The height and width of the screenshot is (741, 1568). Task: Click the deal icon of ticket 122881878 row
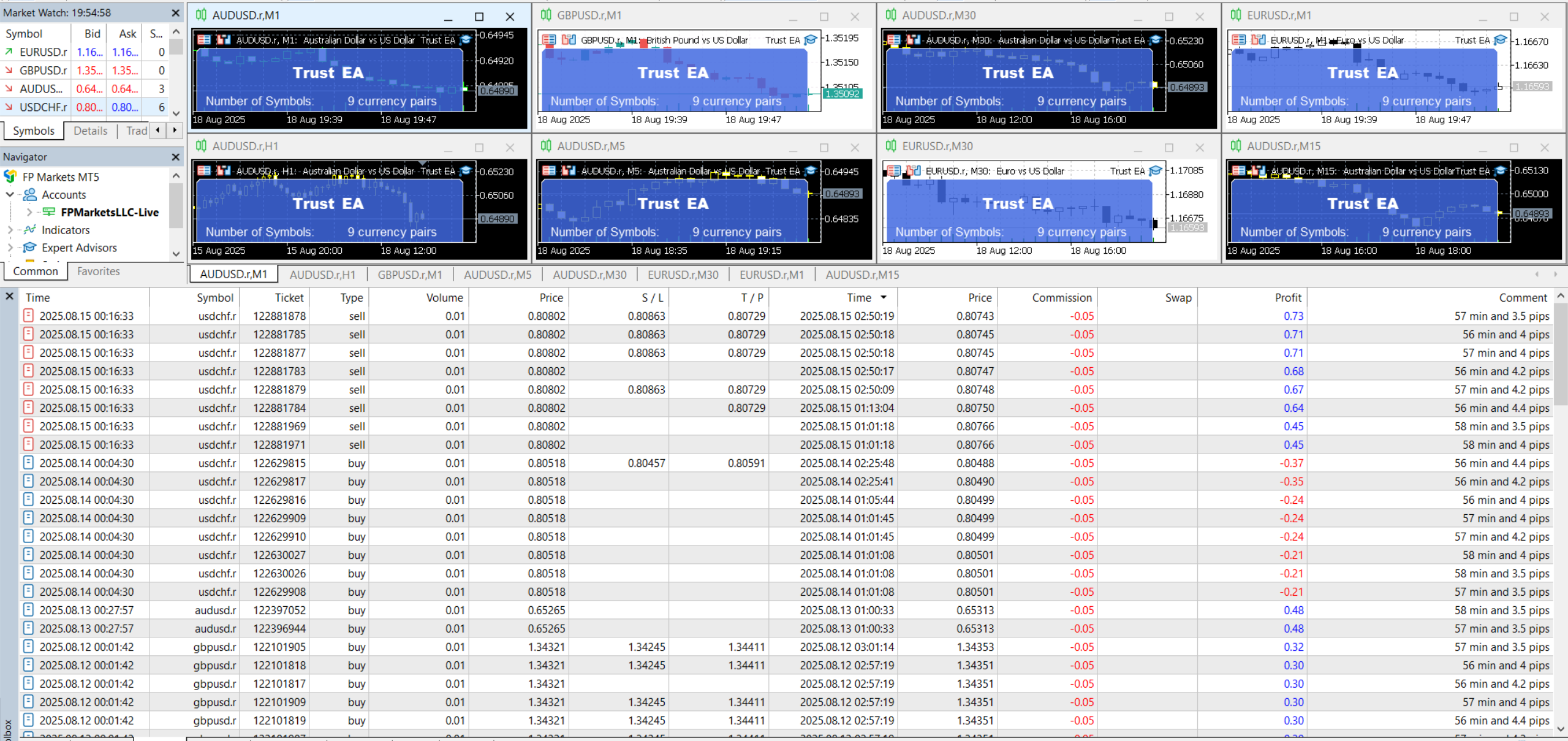coord(28,316)
